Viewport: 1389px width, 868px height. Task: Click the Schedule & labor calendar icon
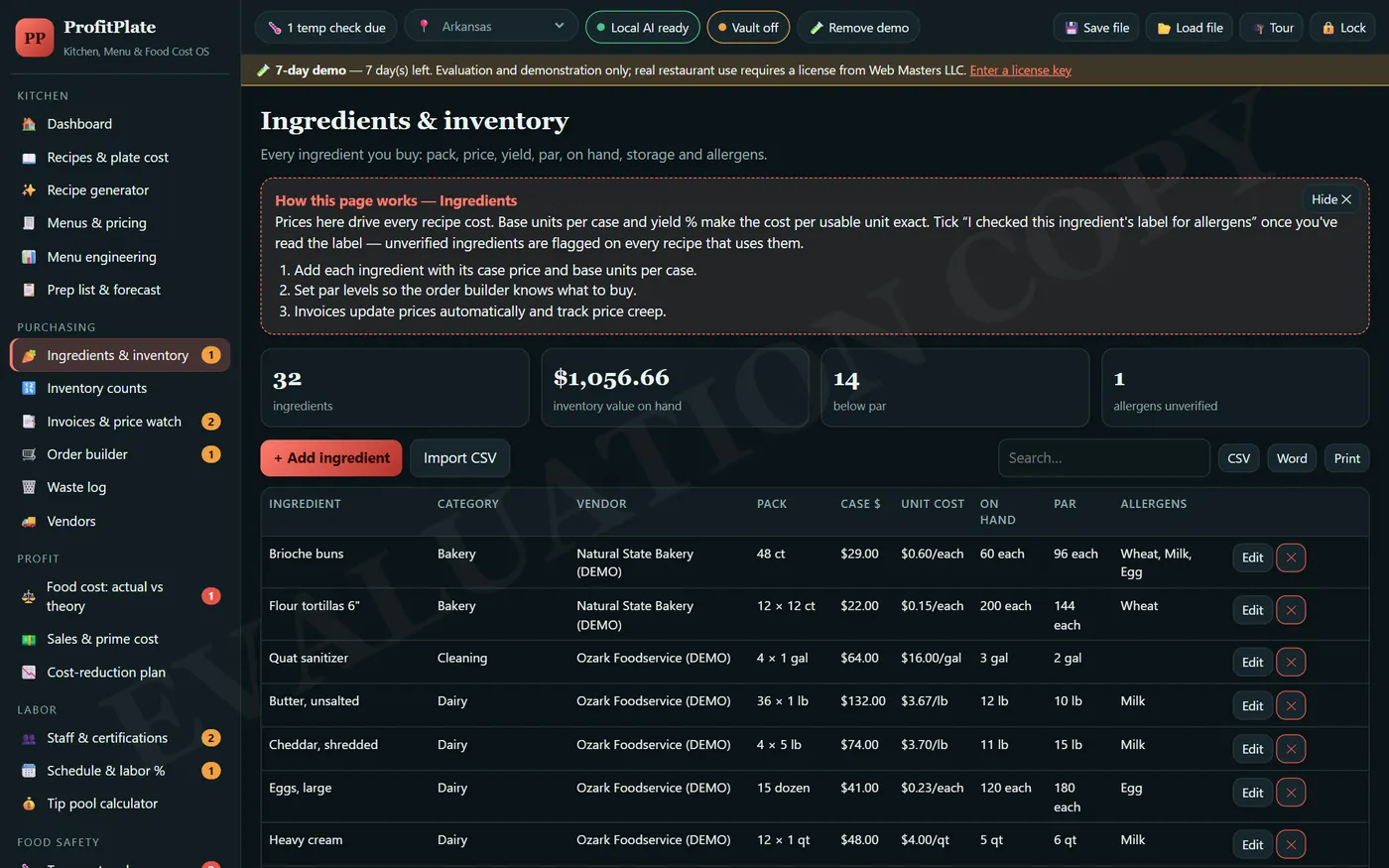(29, 771)
